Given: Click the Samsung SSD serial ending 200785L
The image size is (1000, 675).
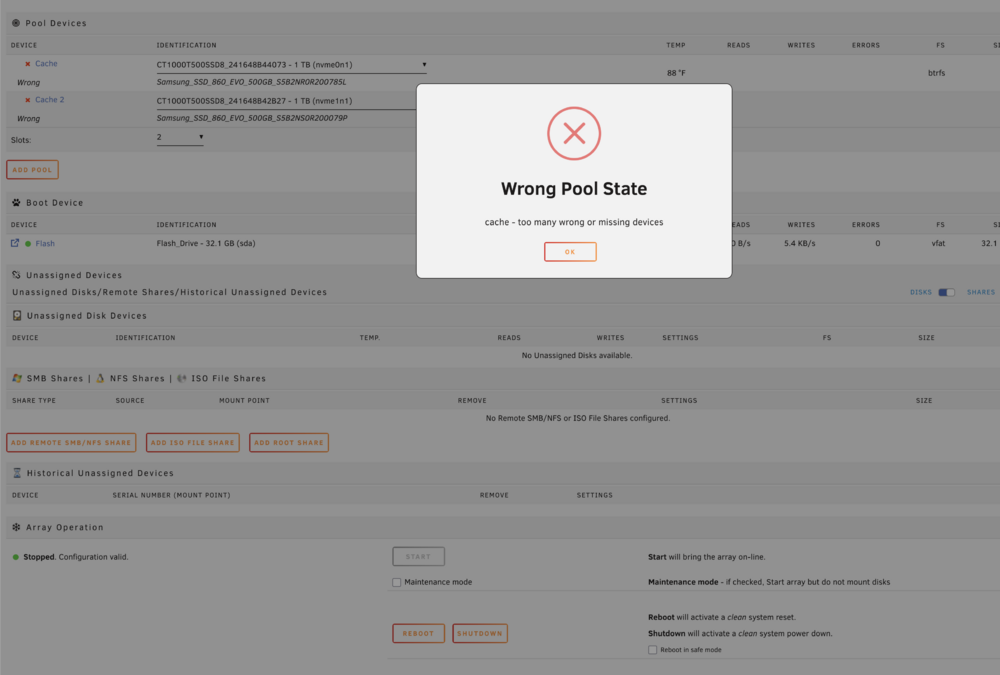Looking at the screenshot, I should click(251, 82).
